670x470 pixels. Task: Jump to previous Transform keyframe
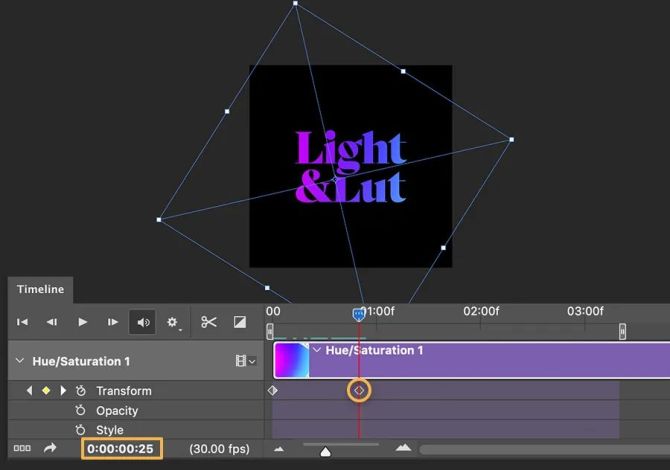[29, 391]
